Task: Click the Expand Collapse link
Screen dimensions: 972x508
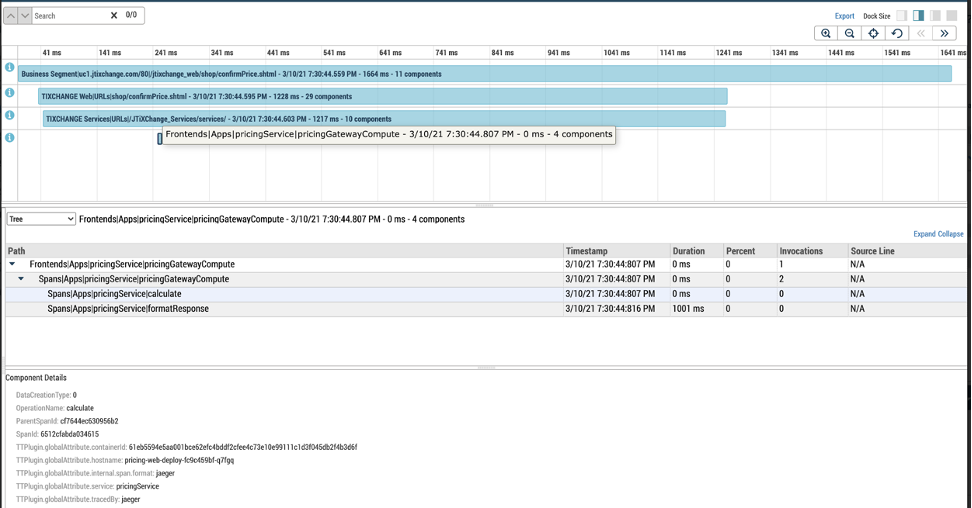Action: (x=938, y=234)
